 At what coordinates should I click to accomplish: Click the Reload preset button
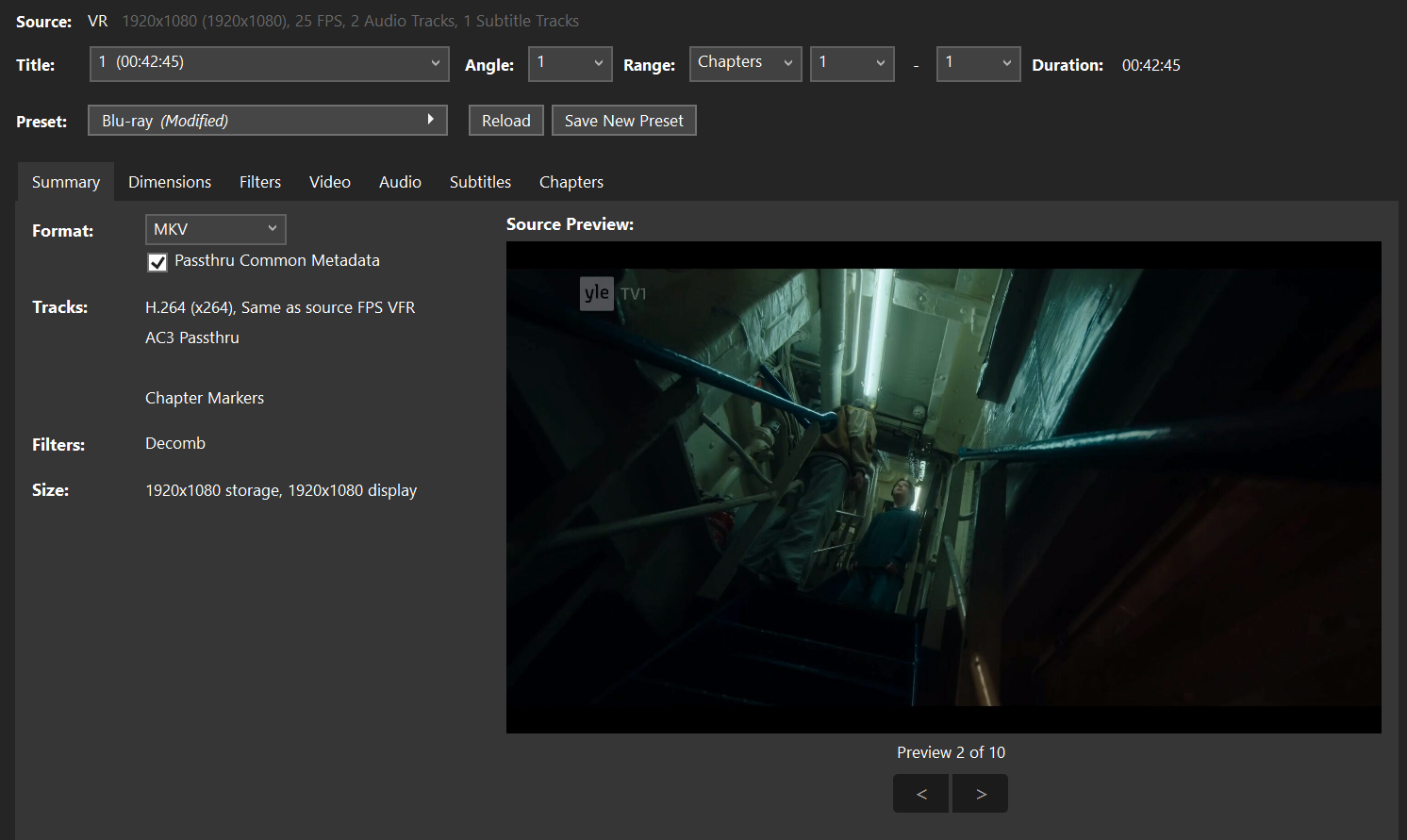506,121
